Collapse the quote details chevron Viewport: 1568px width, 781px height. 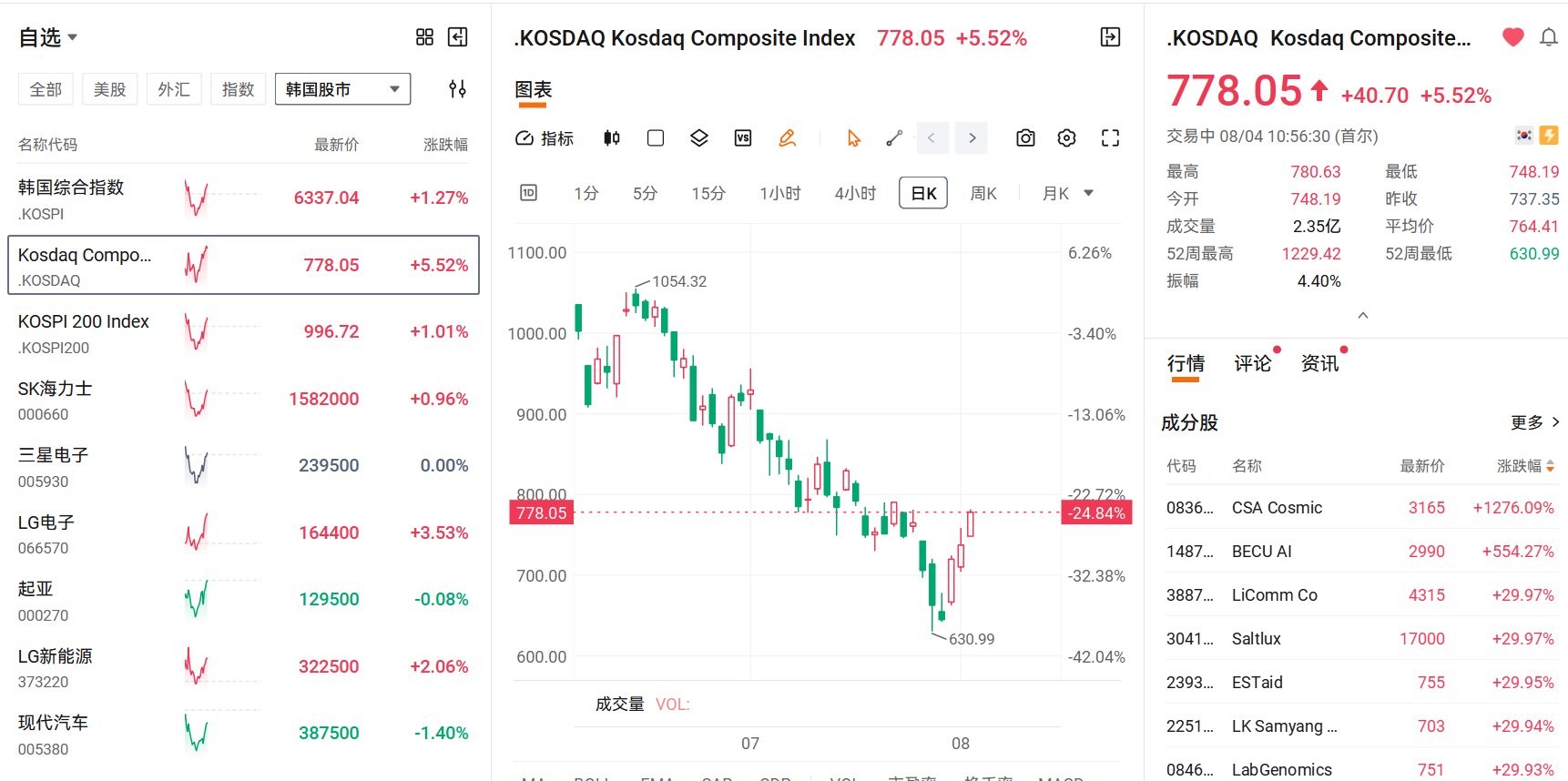click(x=1363, y=316)
